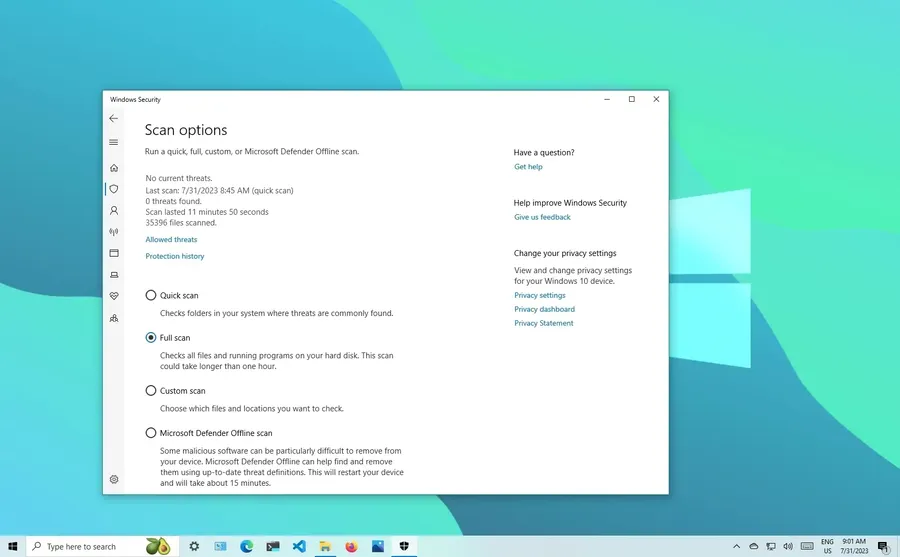Open Settings gear from the taskbar
900x557 pixels.
click(x=194, y=546)
